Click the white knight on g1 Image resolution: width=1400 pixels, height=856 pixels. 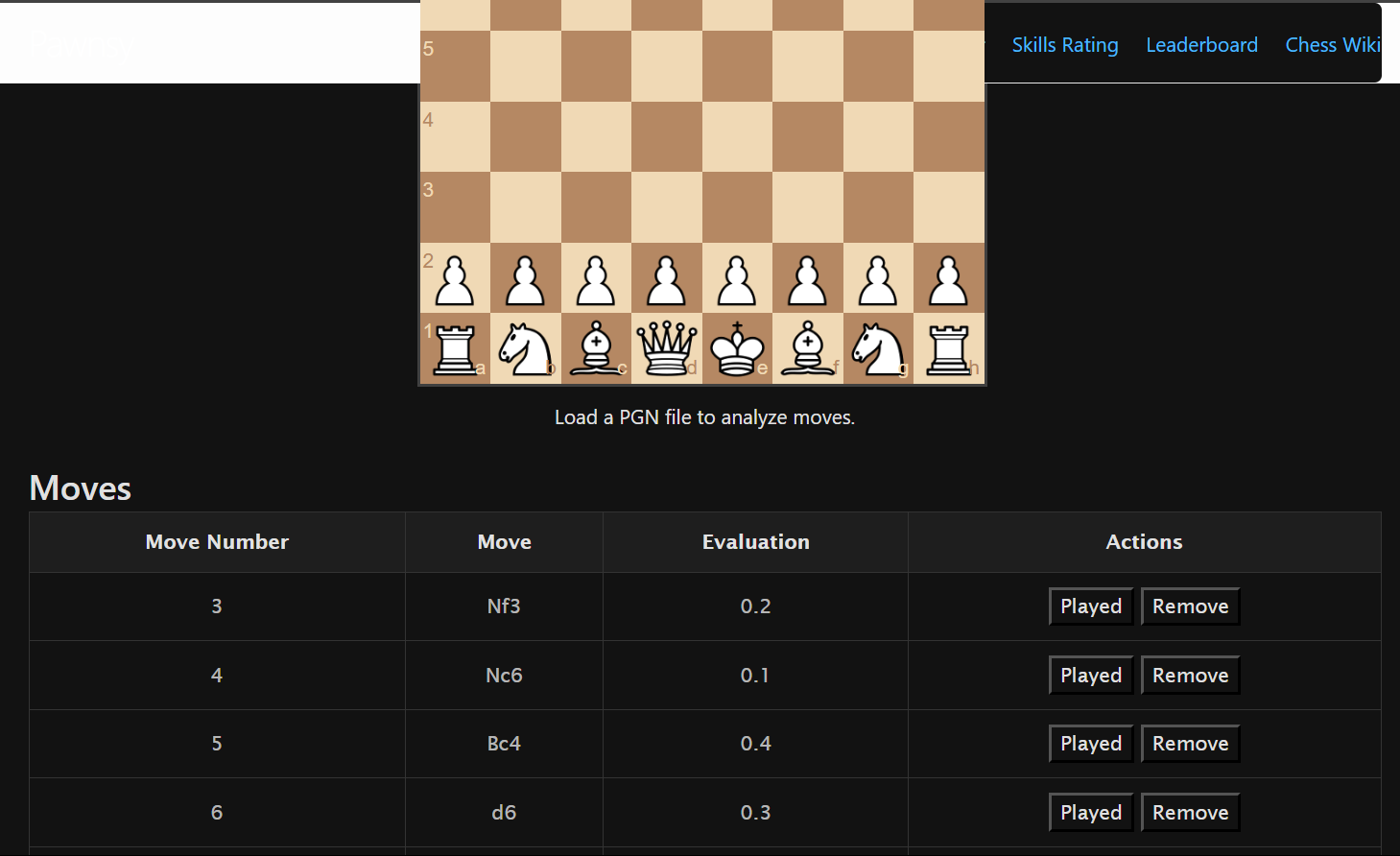coord(878,348)
